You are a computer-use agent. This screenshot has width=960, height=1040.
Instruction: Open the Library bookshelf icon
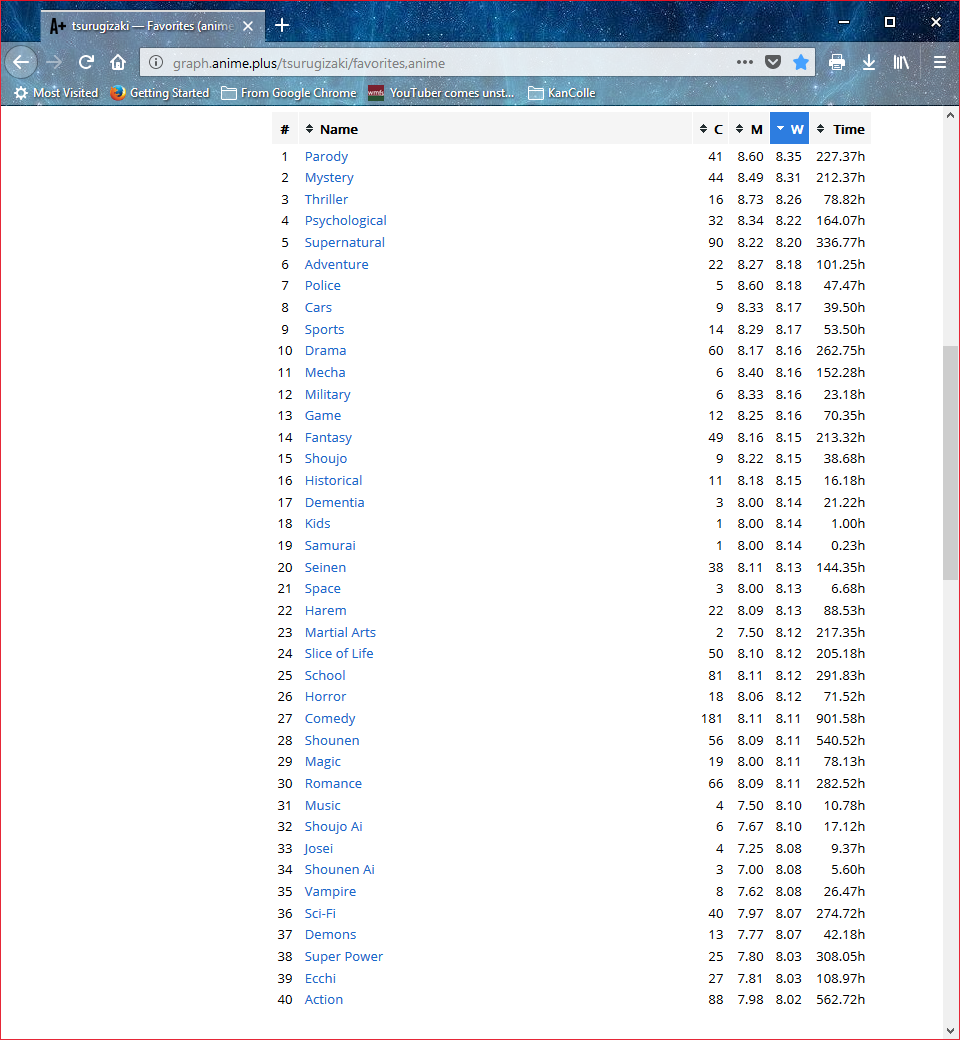(902, 62)
